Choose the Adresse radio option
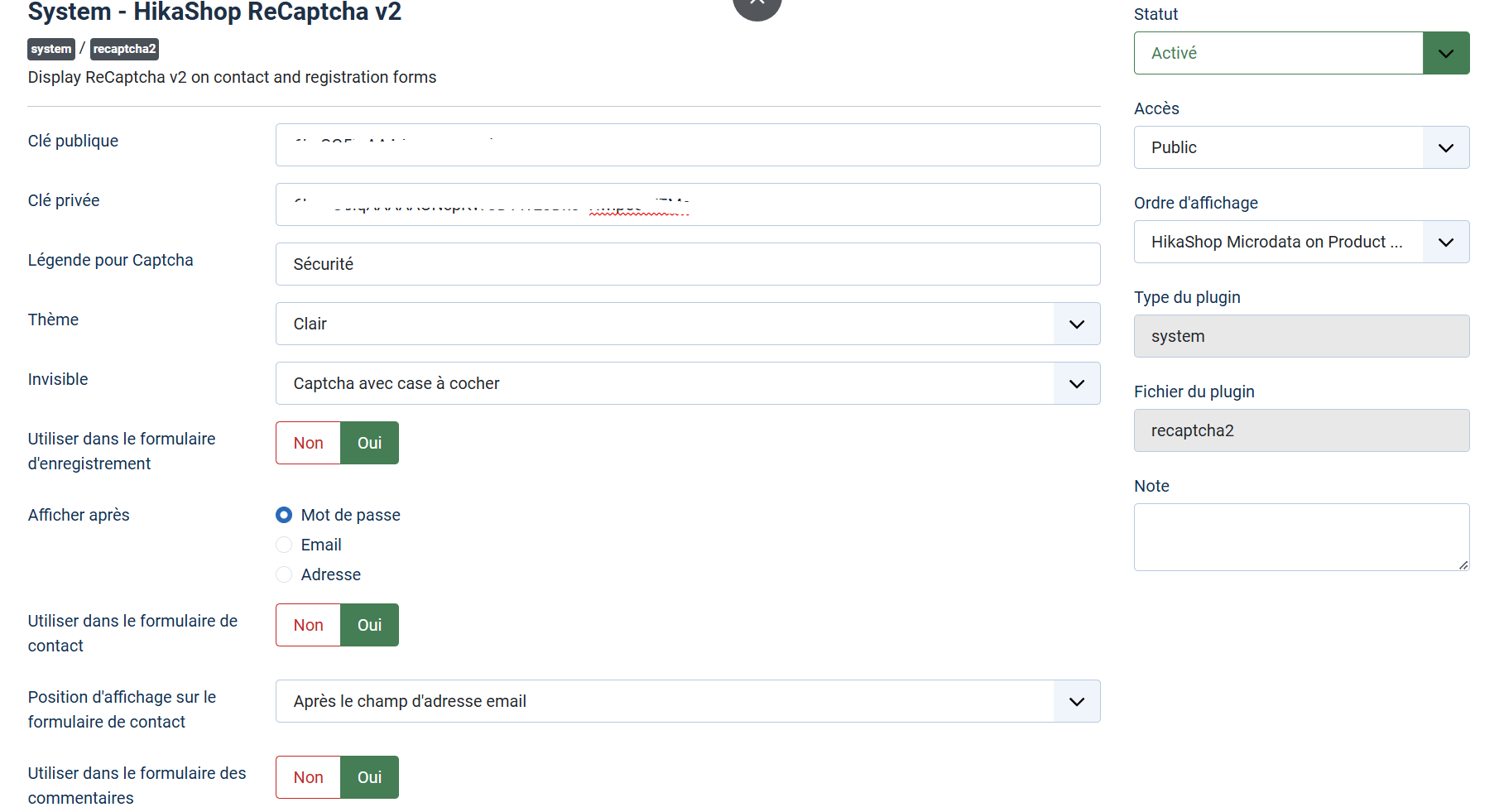The width and height of the screenshot is (1499, 812). coord(284,574)
